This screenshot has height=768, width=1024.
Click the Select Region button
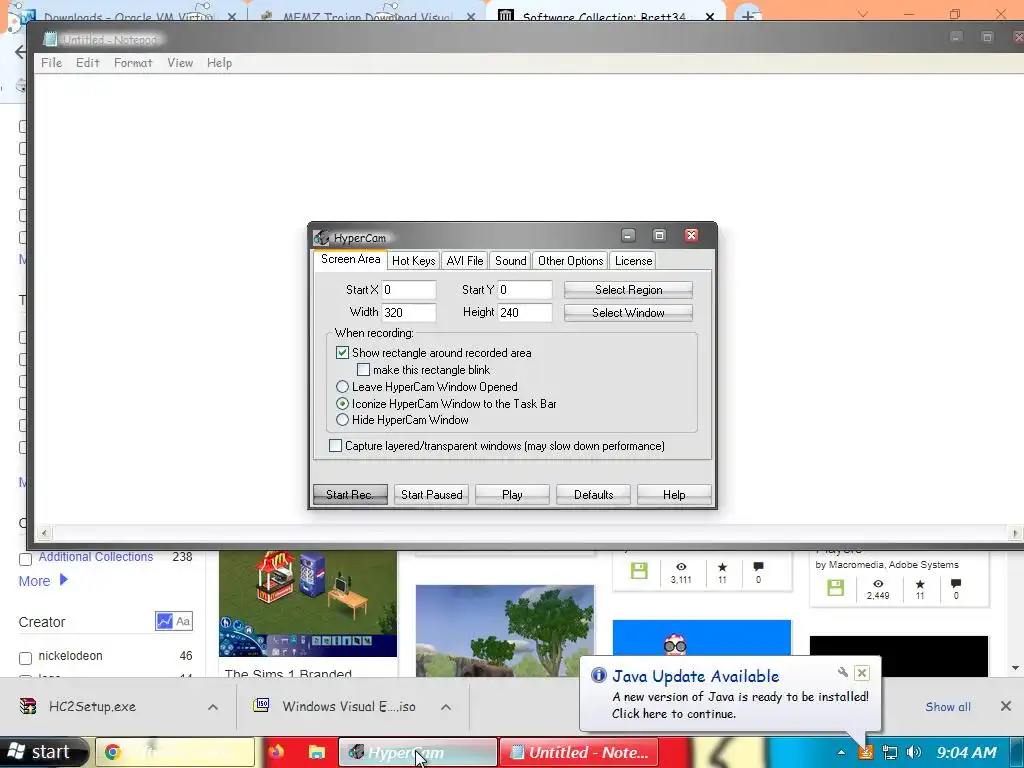[628, 289]
